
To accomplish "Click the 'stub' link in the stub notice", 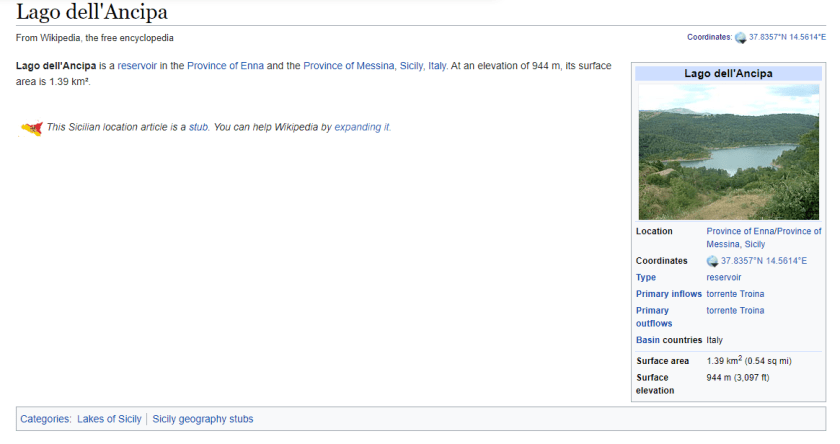I will (x=198, y=128).
